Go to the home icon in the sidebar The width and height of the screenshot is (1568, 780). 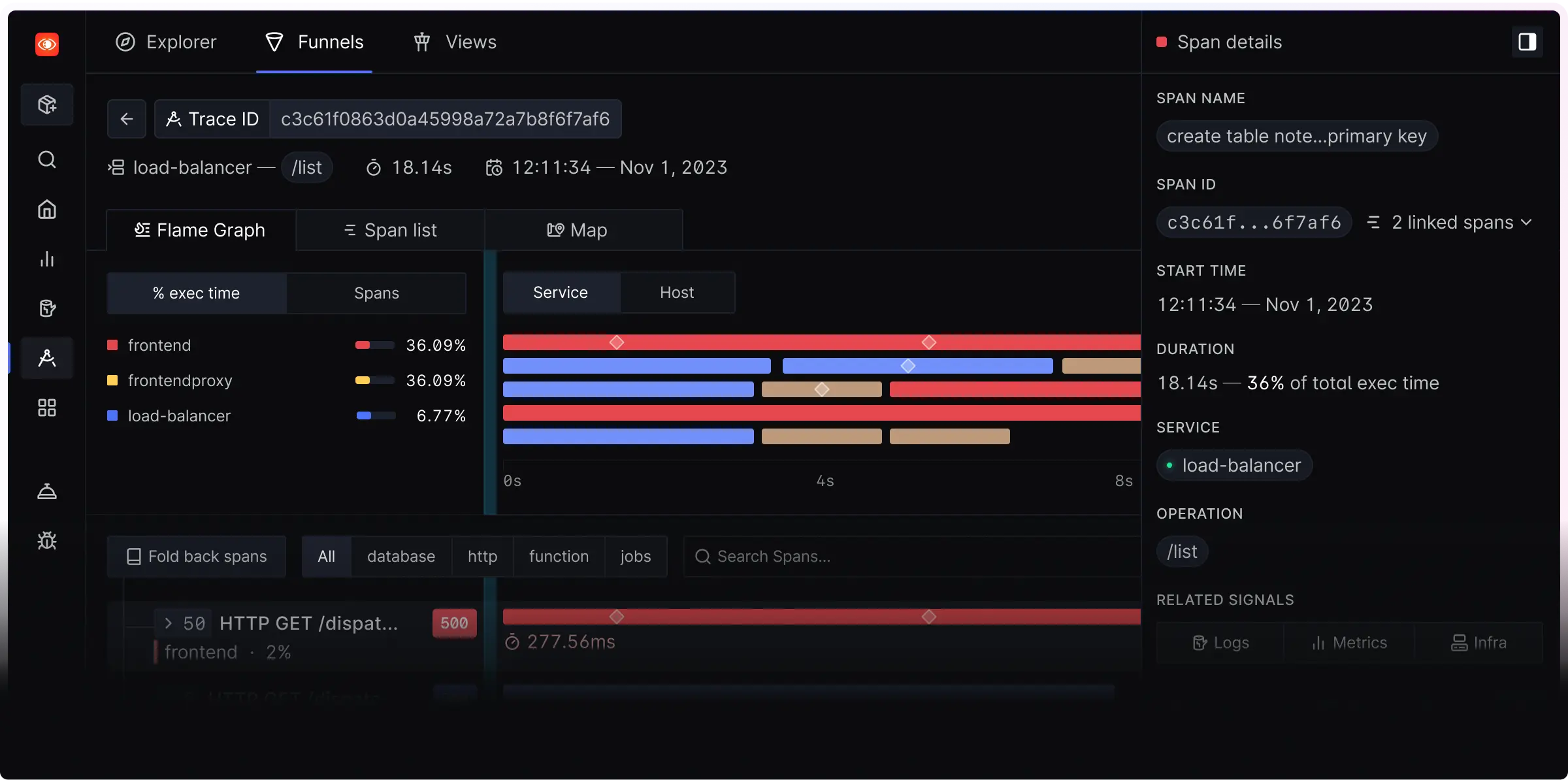point(47,210)
